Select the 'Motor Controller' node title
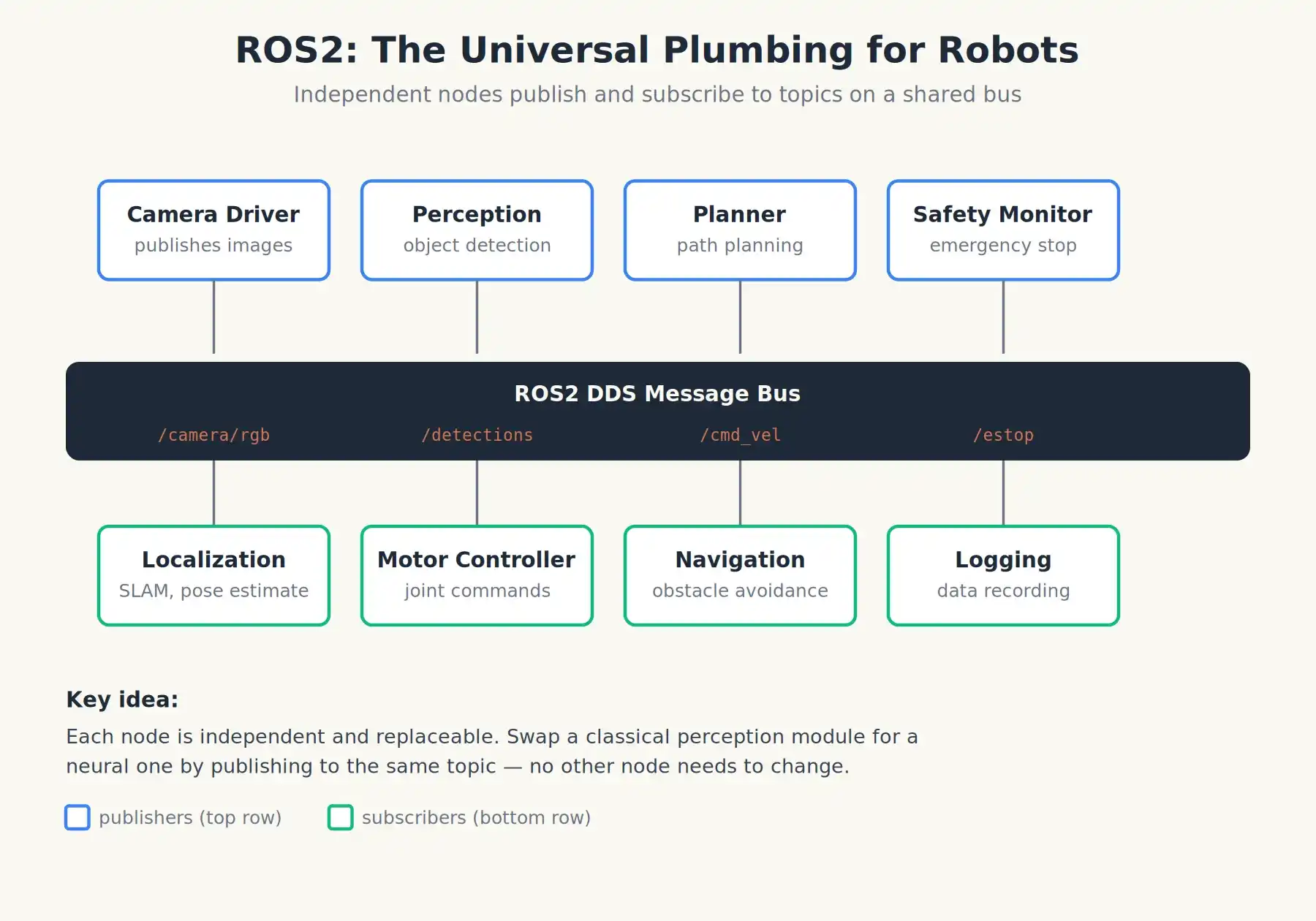The image size is (1316, 921). pos(477,559)
